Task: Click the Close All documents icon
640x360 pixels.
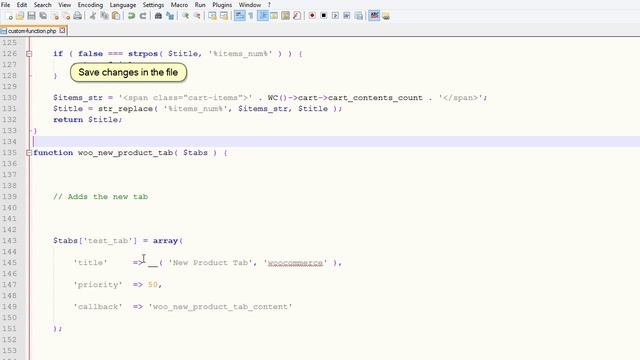Action: tap(66, 16)
